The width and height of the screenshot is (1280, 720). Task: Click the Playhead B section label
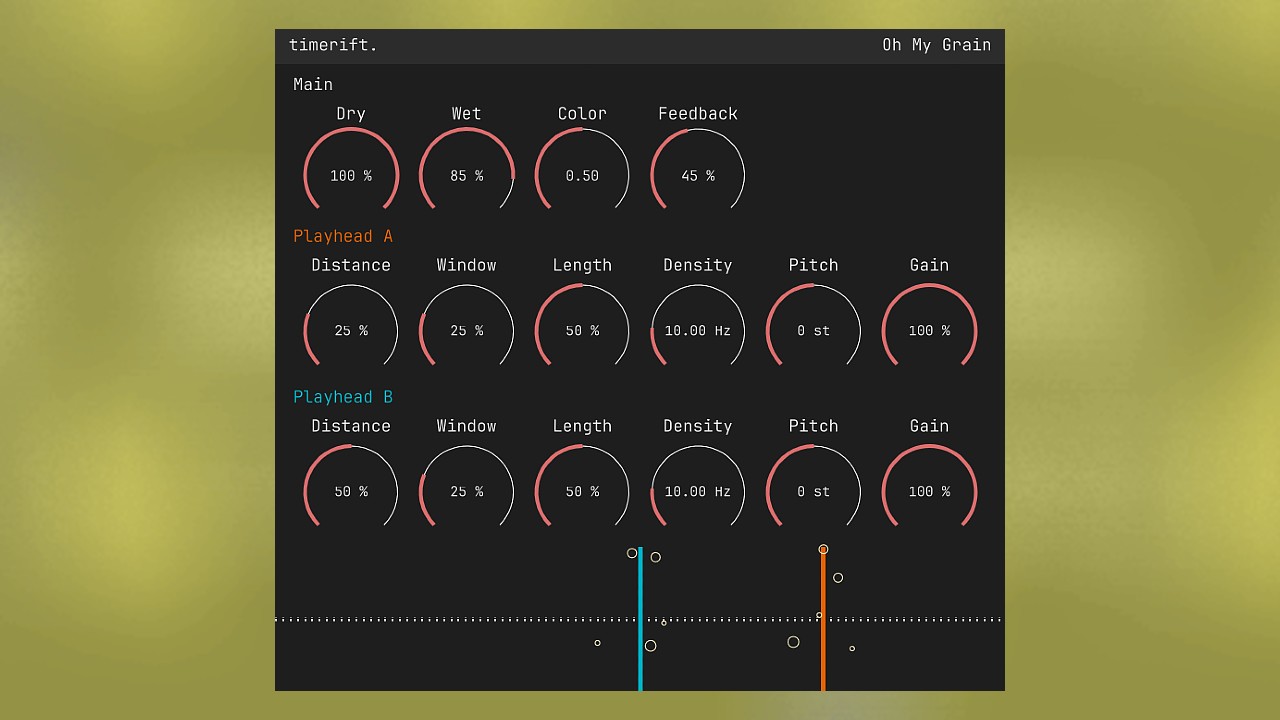pos(343,397)
